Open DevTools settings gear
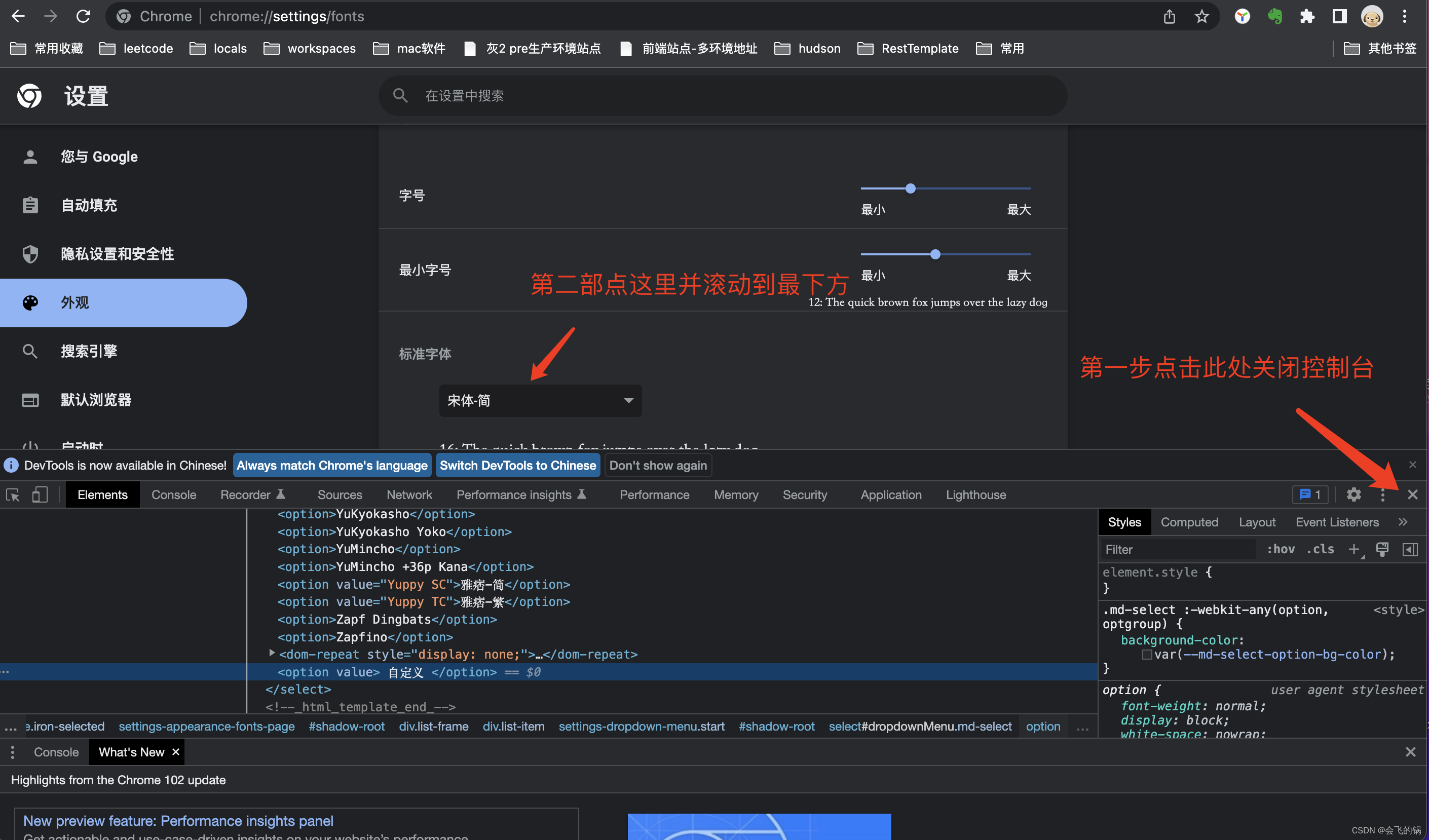Image resolution: width=1429 pixels, height=840 pixels. click(x=1353, y=495)
